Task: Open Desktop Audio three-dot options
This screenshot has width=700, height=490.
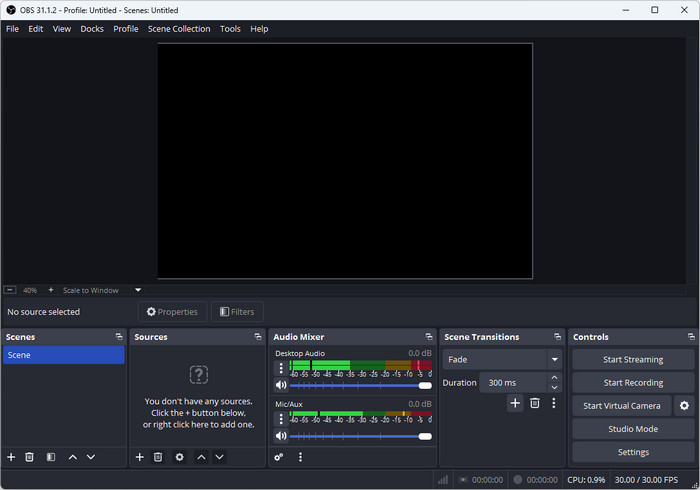Action: click(x=281, y=368)
